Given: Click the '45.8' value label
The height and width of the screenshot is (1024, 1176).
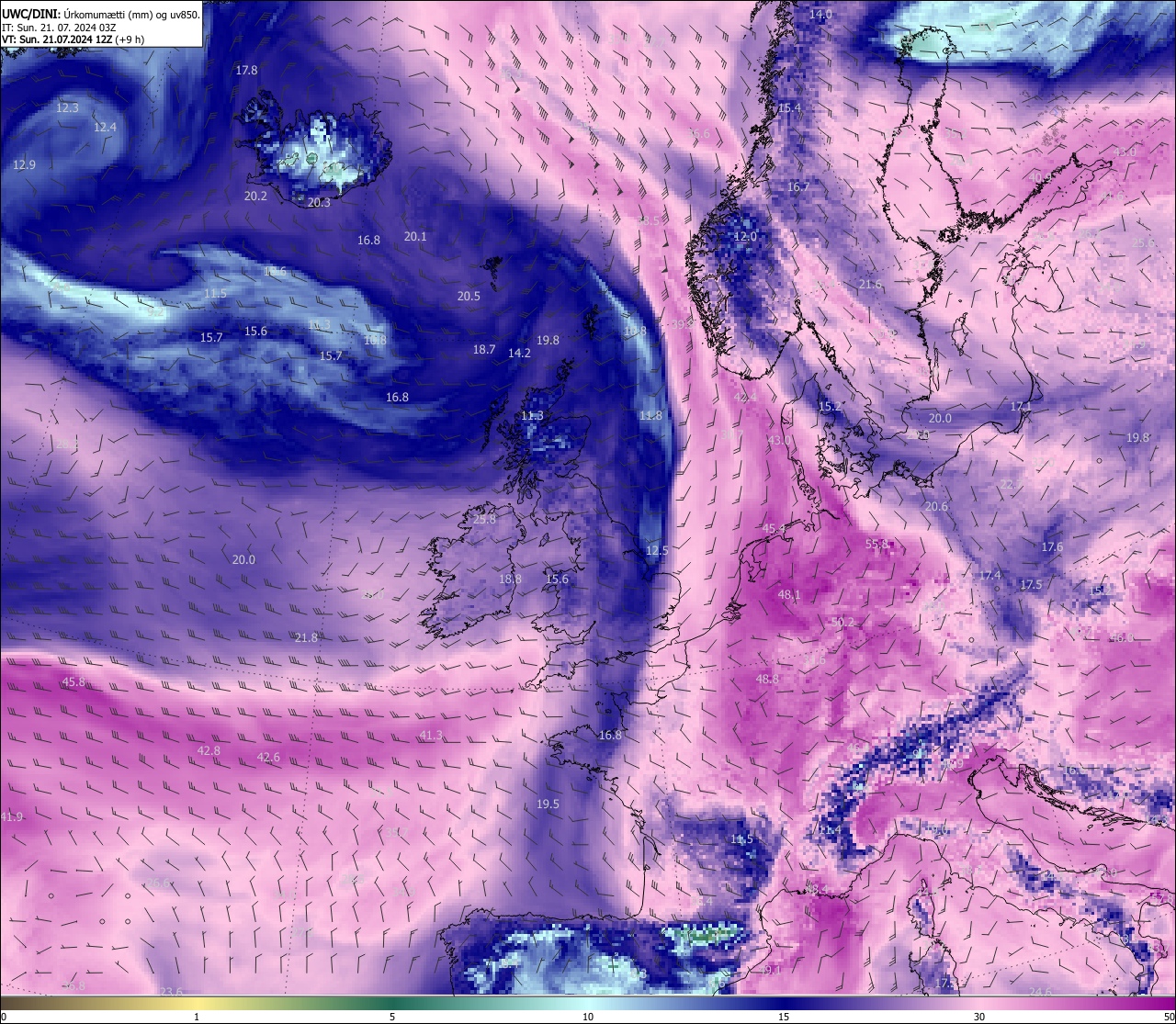Looking at the screenshot, I should coord(73,681).
